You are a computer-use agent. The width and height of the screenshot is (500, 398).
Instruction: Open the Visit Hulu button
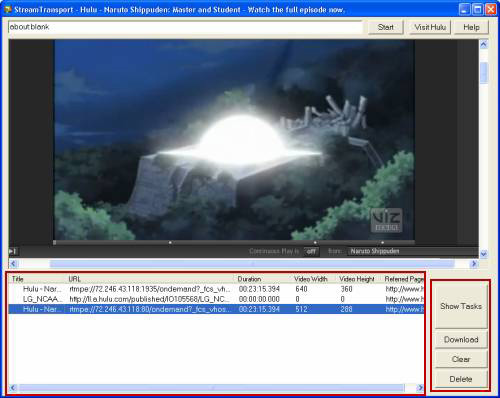(430, 27)
